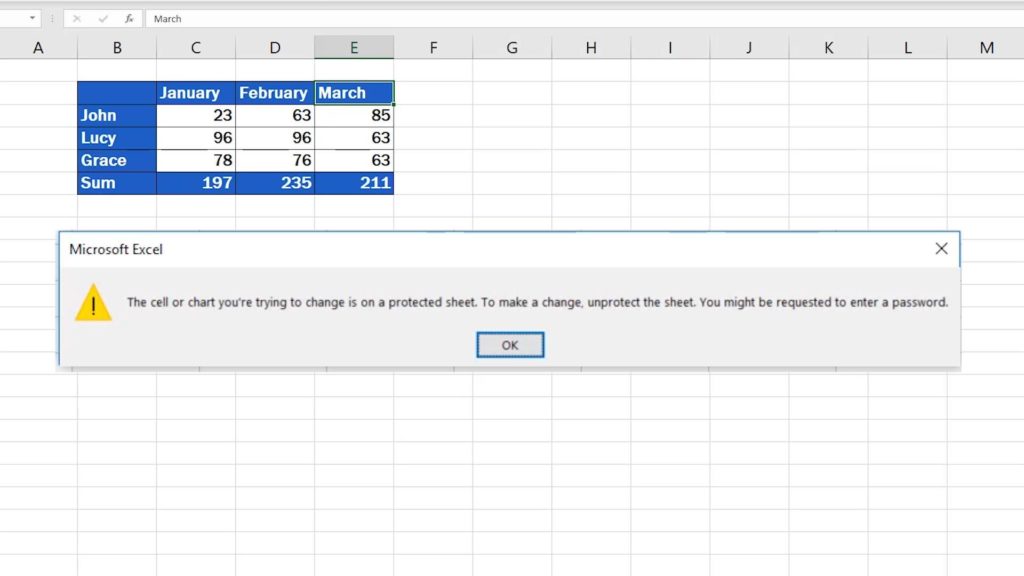Select column F header
This screenshot has height=576, width=1024.
coord(433,48)
